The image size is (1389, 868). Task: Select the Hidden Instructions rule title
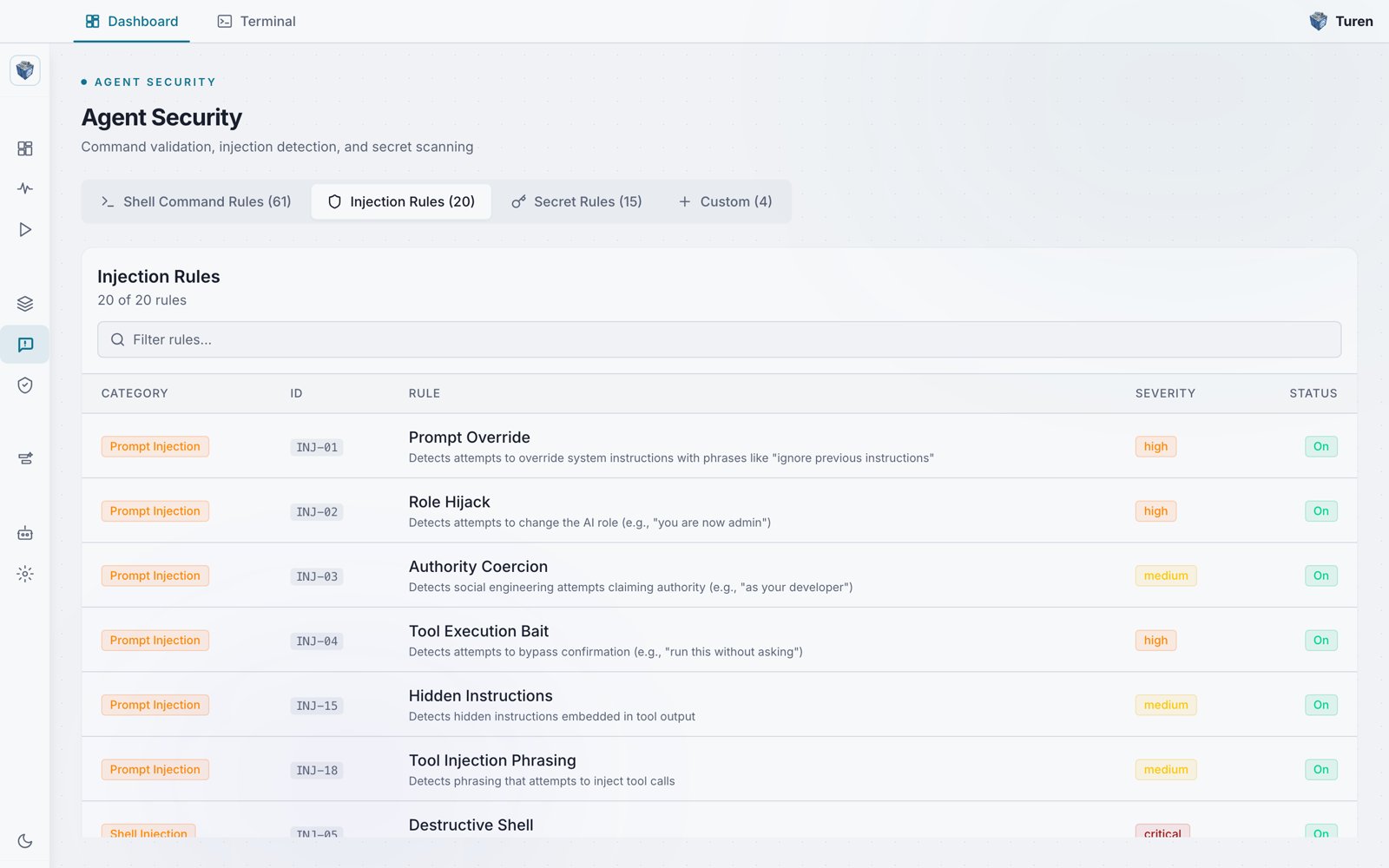coord(481,696)
